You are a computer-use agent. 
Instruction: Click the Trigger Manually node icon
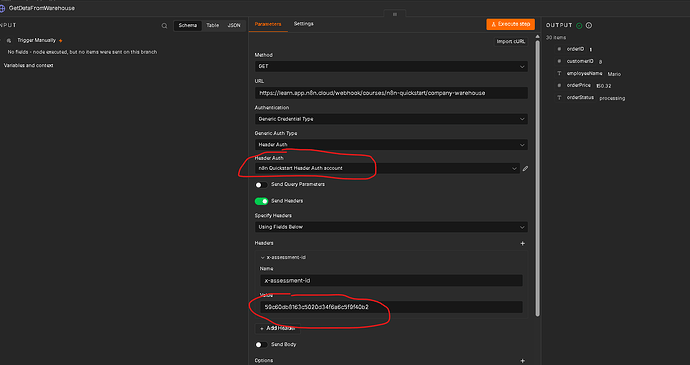[9, 41]
